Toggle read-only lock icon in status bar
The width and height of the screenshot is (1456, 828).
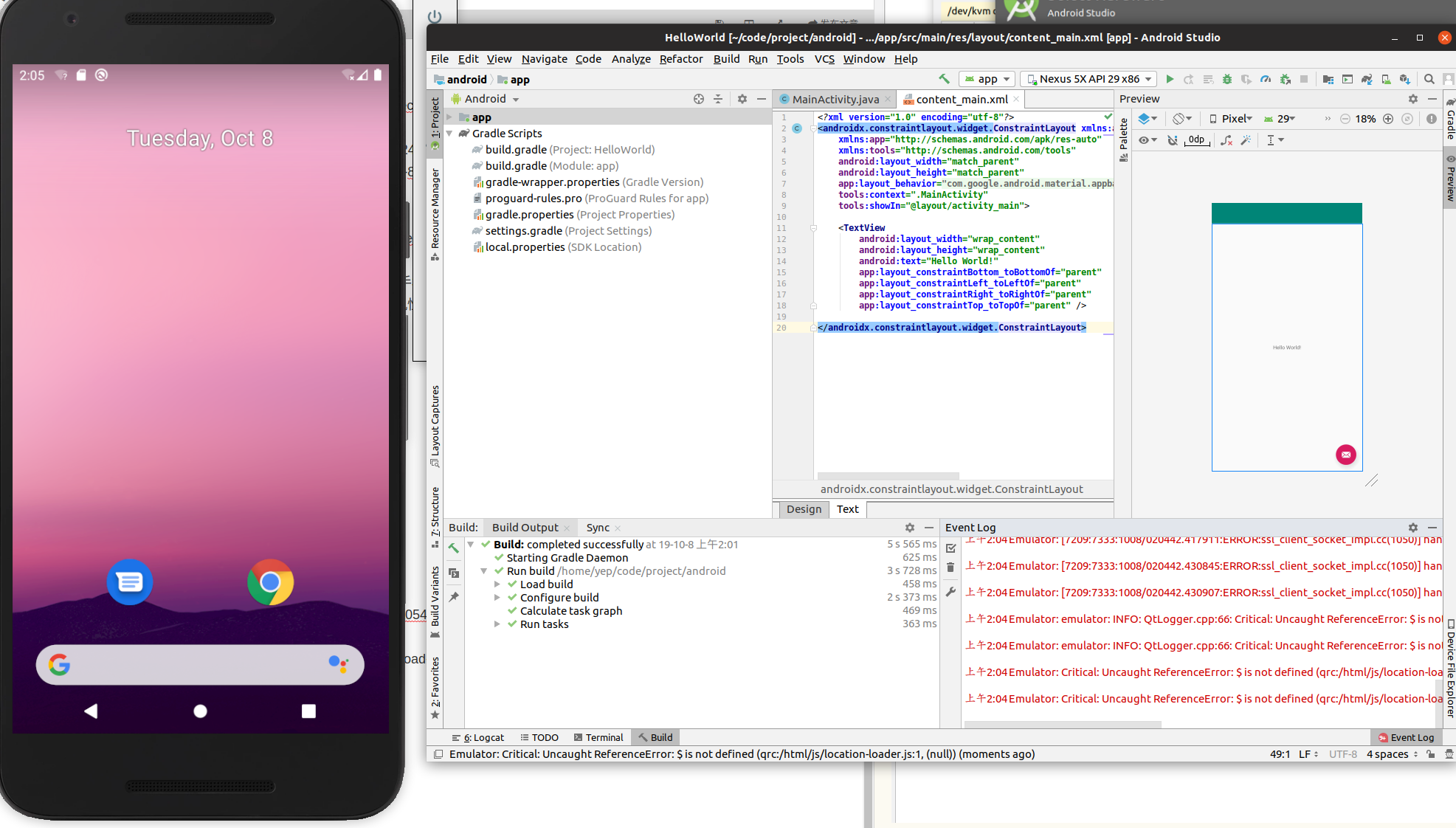1431,754
